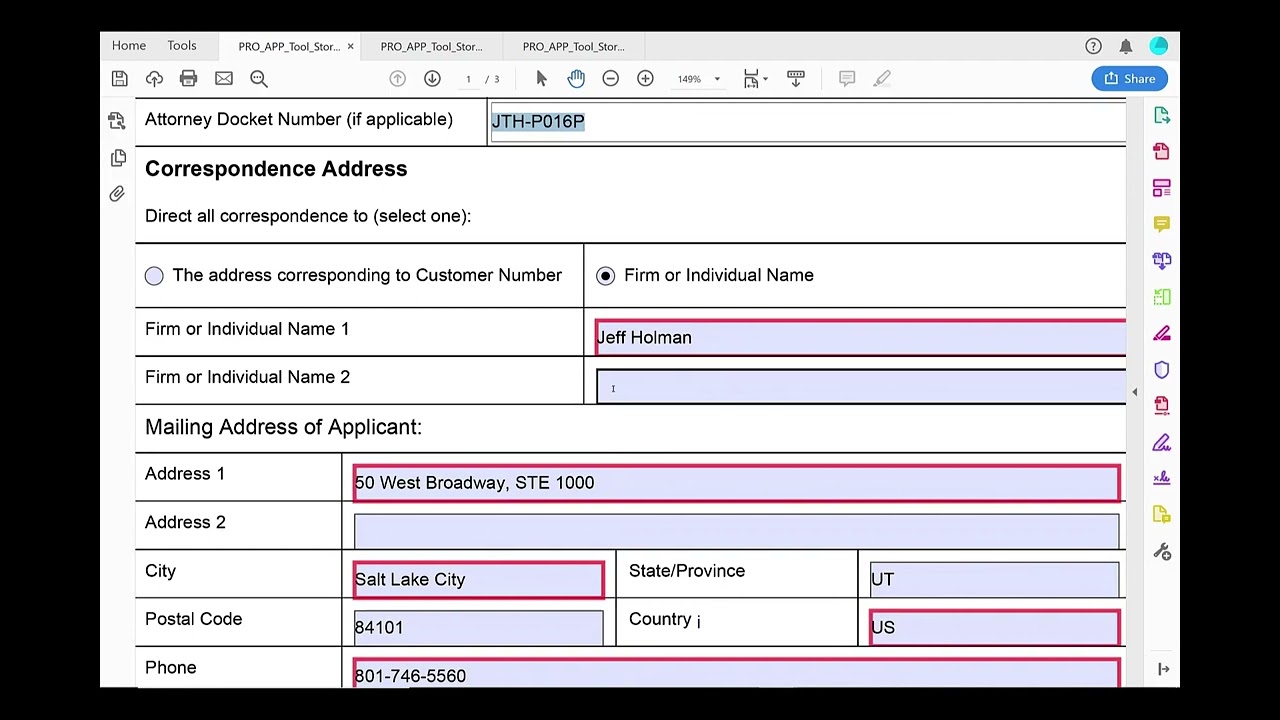Click the Share button

[1130, 79]
